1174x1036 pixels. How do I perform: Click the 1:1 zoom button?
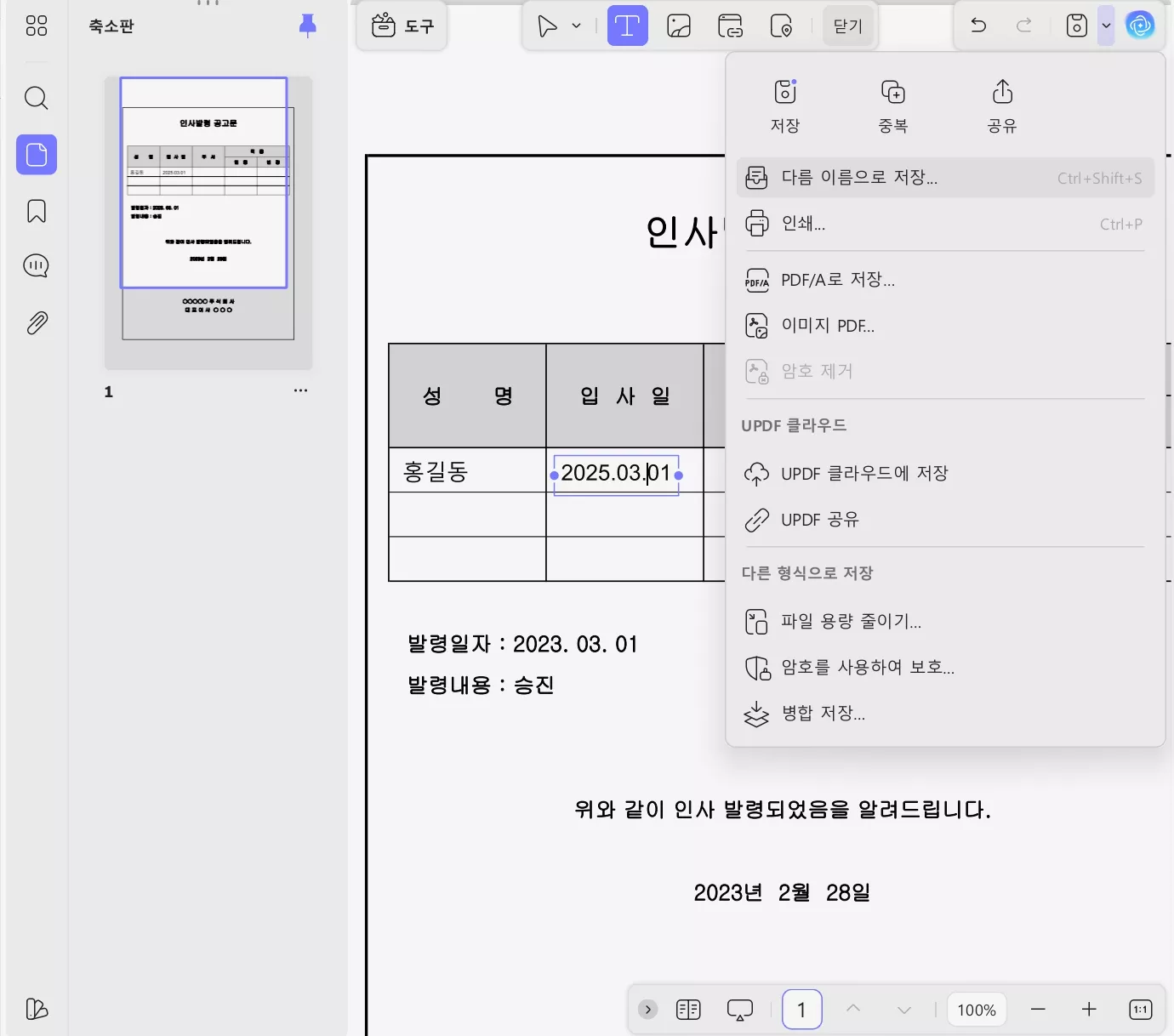point(1141,1009)
